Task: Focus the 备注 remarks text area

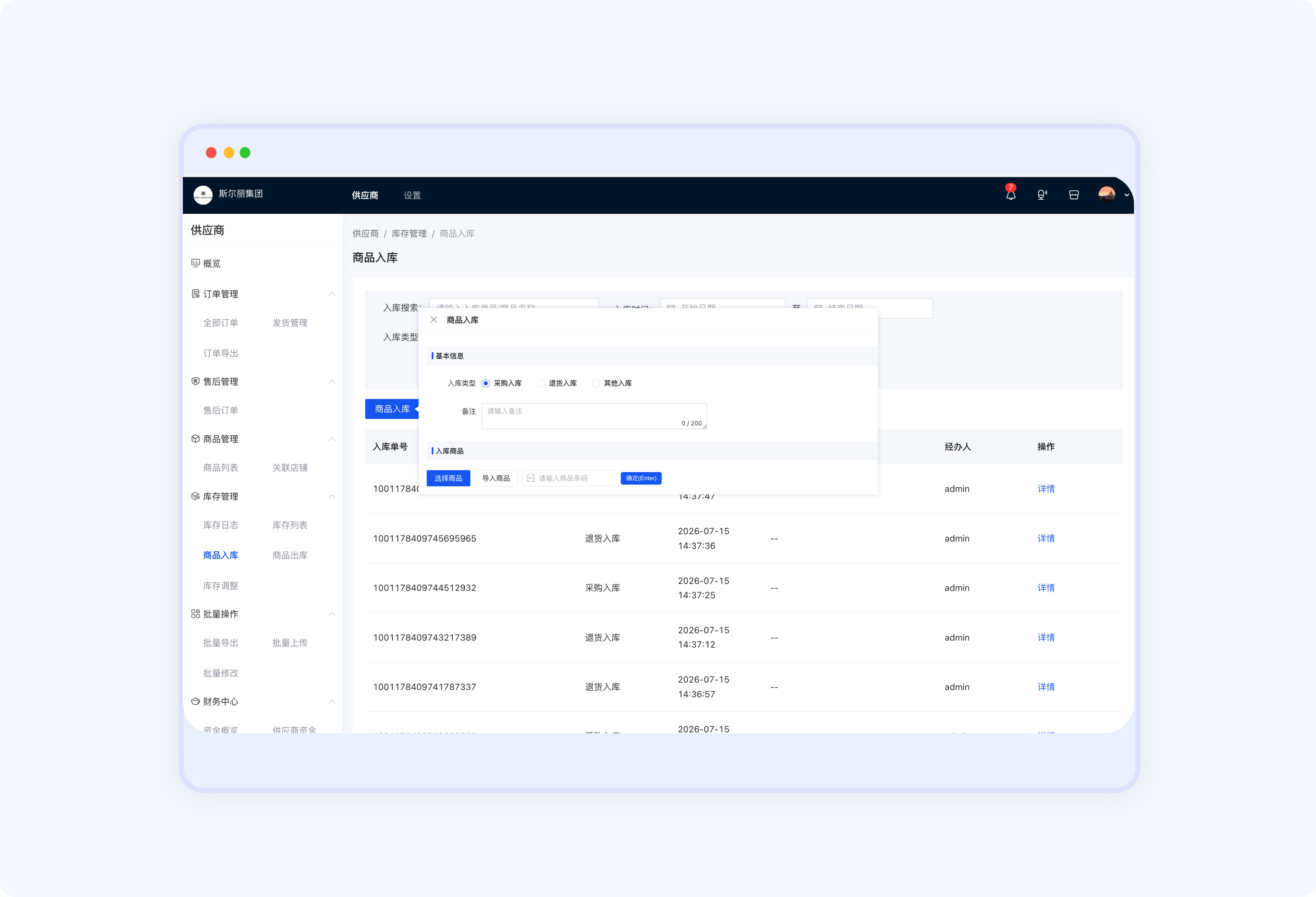Action: (594, 416)
